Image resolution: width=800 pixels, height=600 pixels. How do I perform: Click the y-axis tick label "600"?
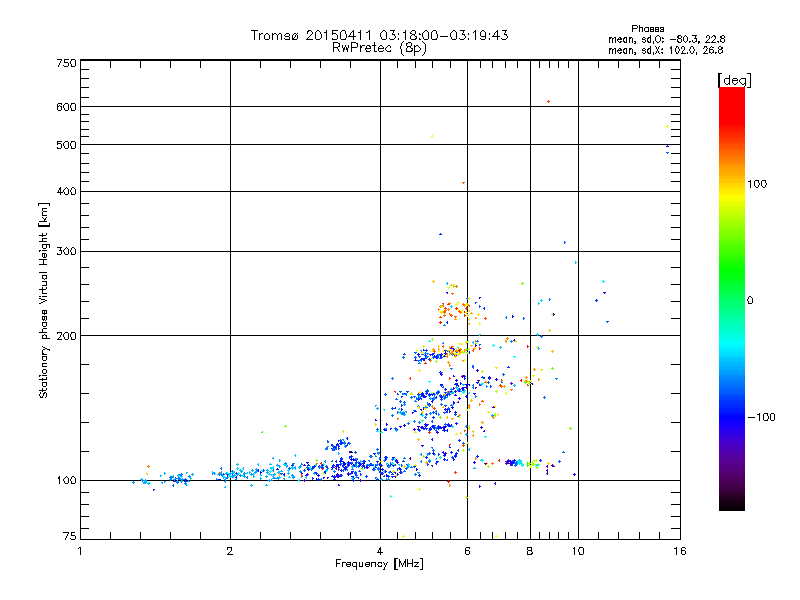click(x=66, y=107)
